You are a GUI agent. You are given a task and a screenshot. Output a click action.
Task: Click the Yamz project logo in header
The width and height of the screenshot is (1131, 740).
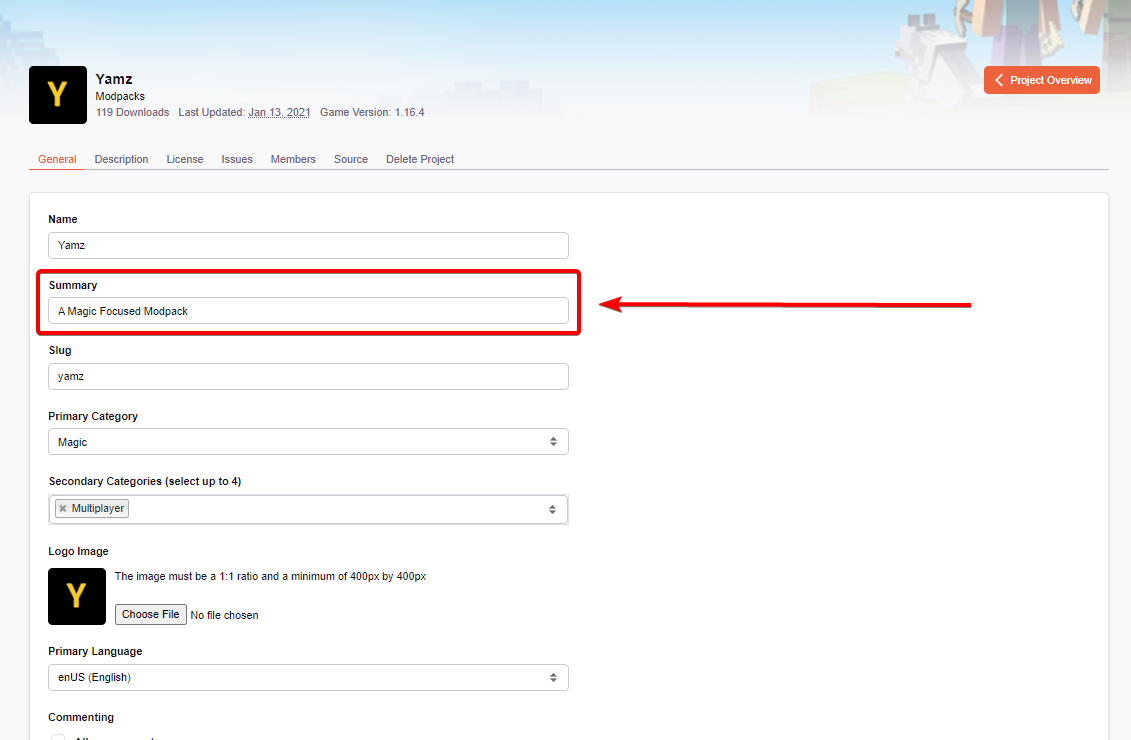click(x=58, y=95)
